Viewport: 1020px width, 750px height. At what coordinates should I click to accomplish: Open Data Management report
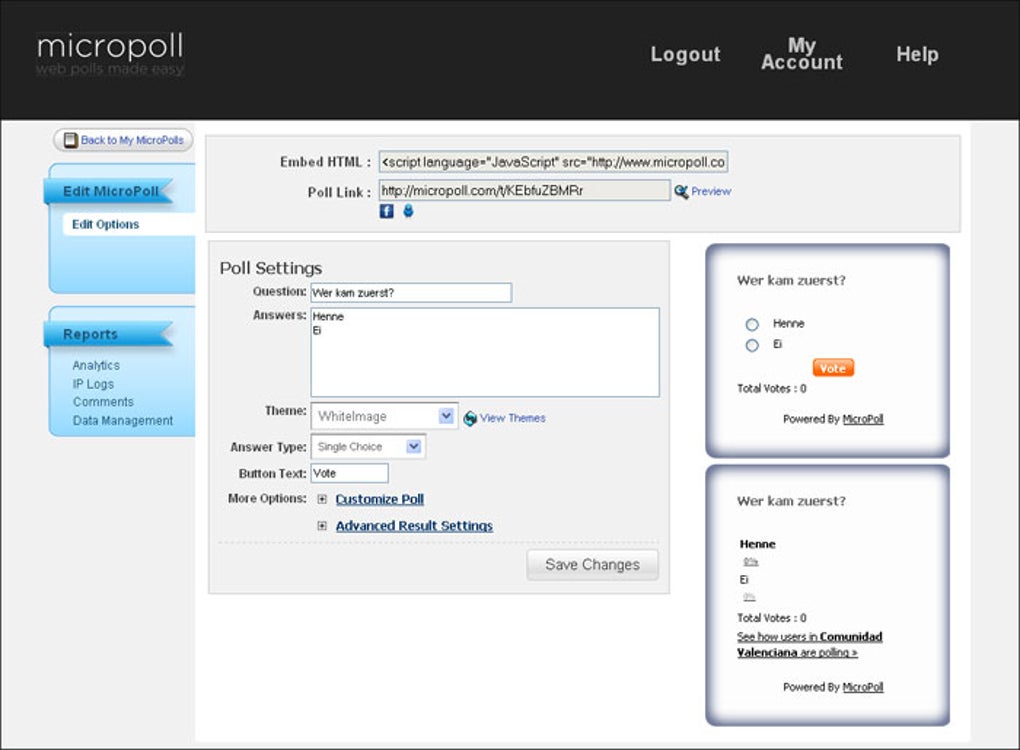[123, 420]
